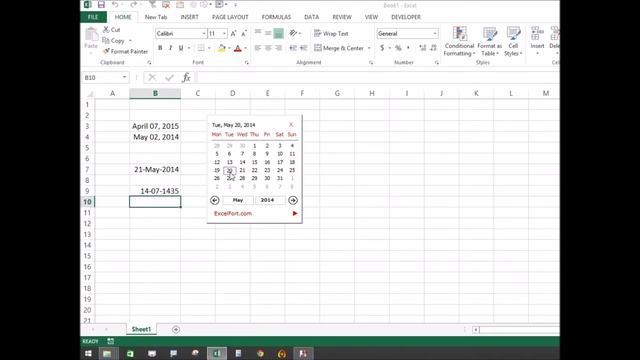The image size is (640, 360).
Task: Increase indent of cell
Action: (303, 48)
